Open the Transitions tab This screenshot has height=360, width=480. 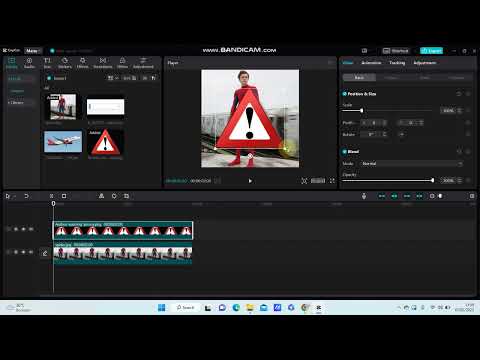[103, 63]
